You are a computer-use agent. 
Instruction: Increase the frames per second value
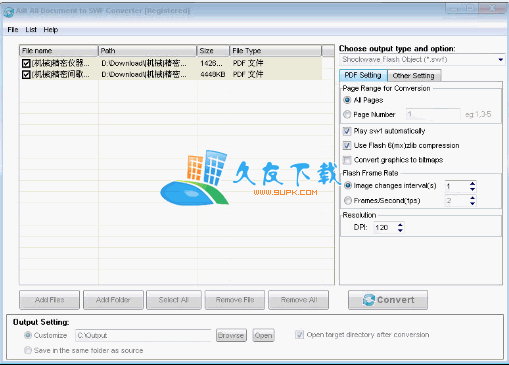472,198
